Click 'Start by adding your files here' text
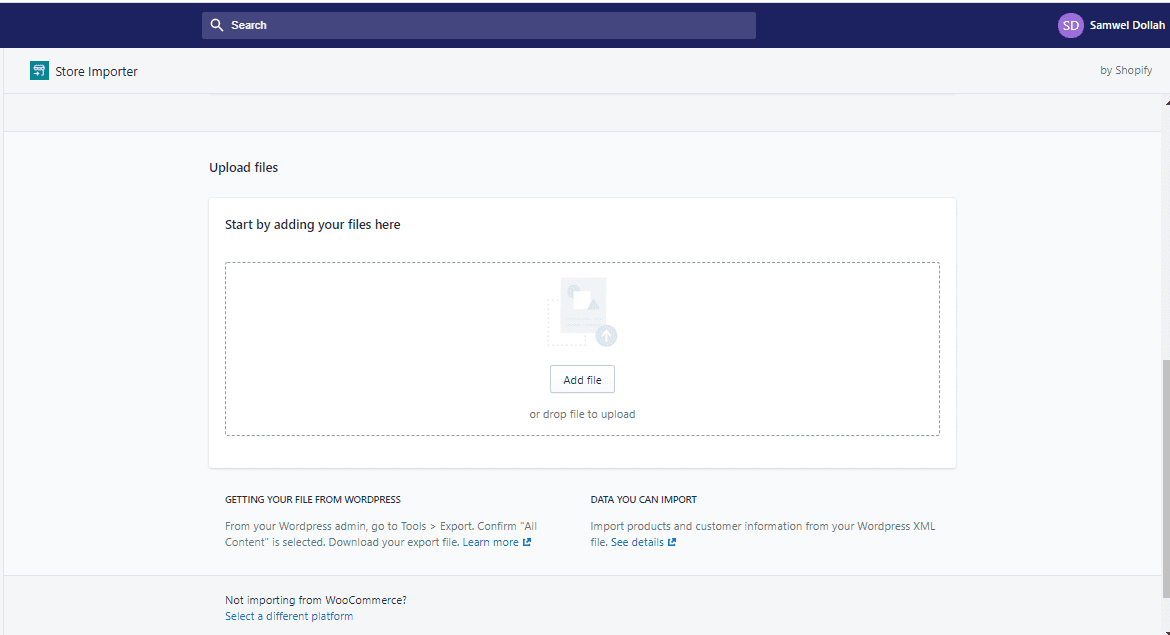 [x=313, y=225]
